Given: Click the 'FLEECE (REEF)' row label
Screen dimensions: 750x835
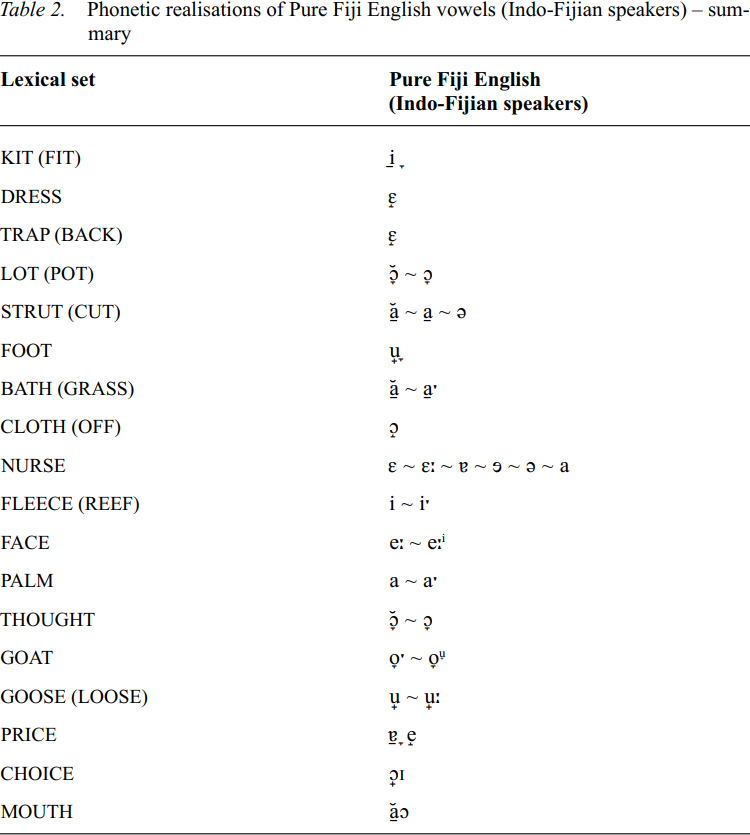Looking at the screenshot, I should coord(70,504).
